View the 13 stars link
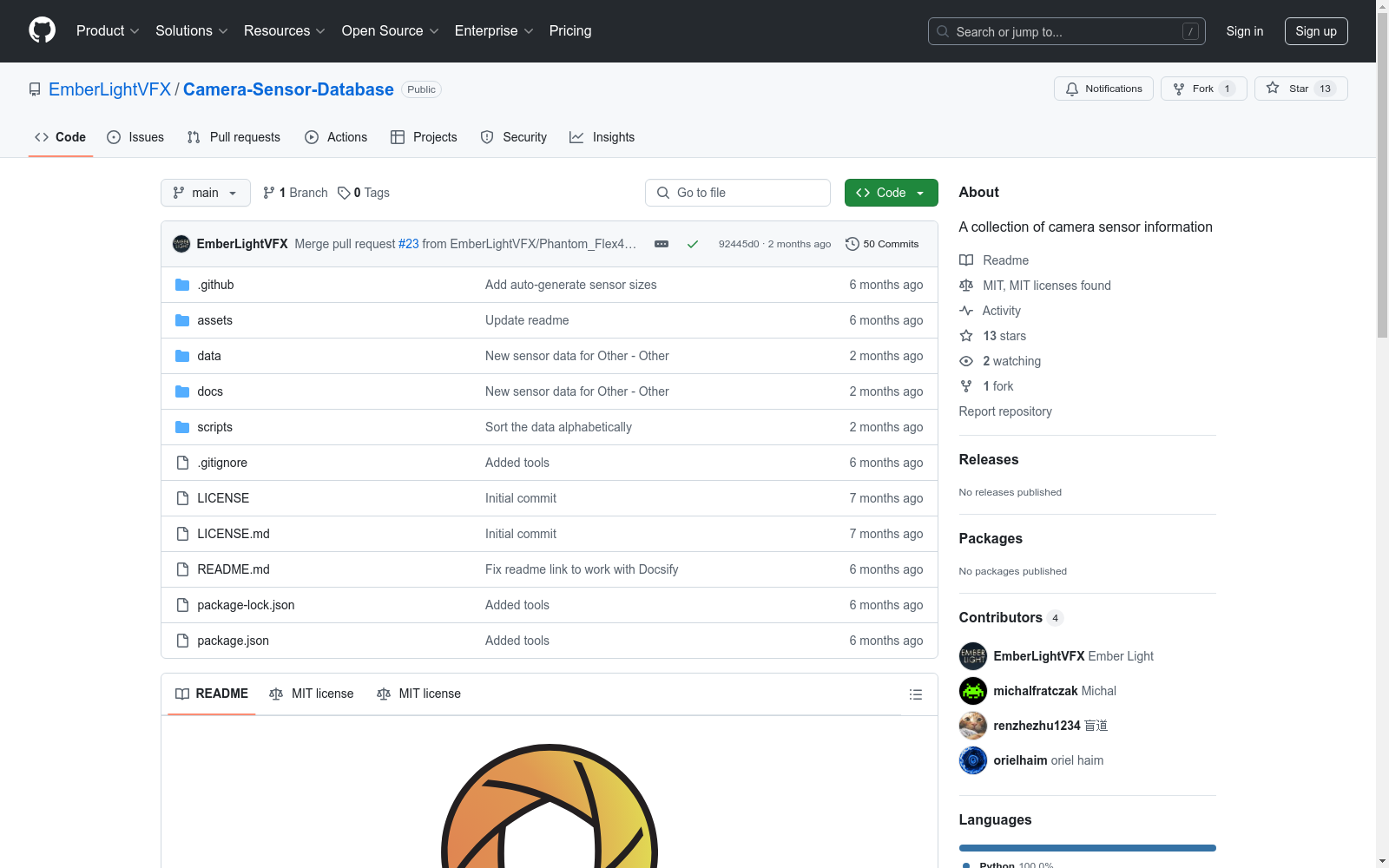This screenshot has height=868, width=1389. (x=992, y=336)
